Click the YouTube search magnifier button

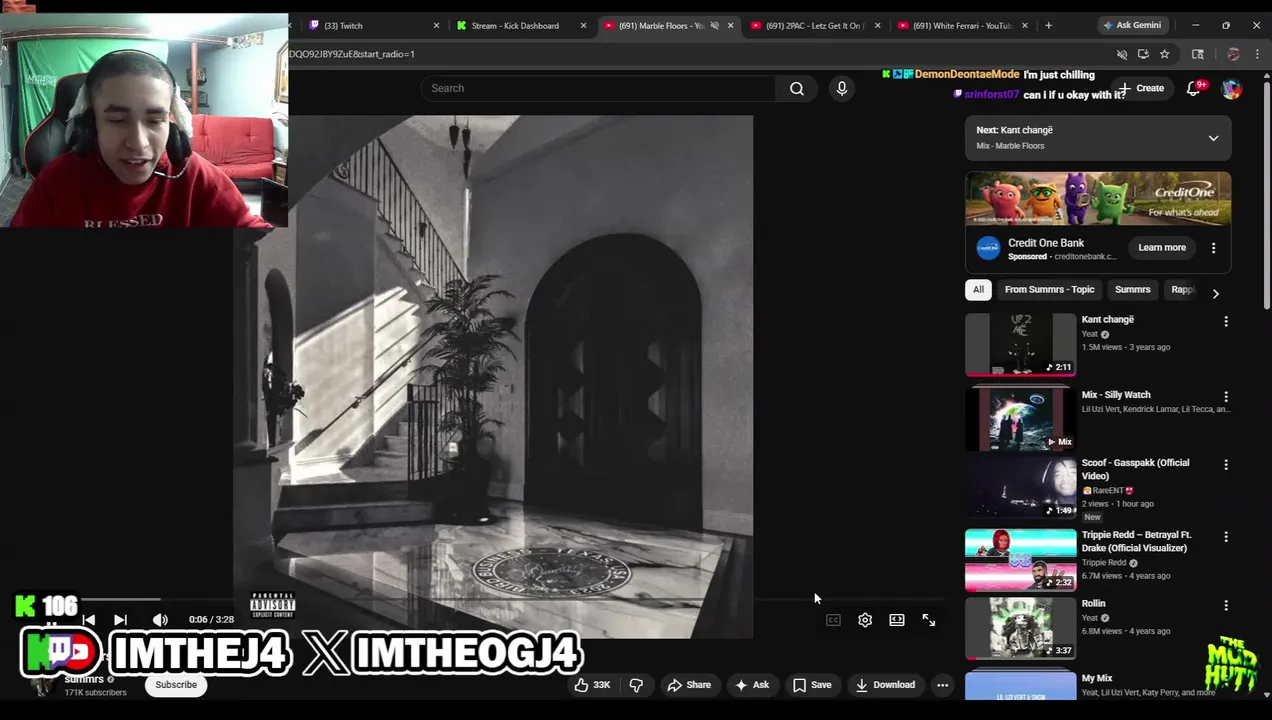pyautogui.click(x=797, y=88)
